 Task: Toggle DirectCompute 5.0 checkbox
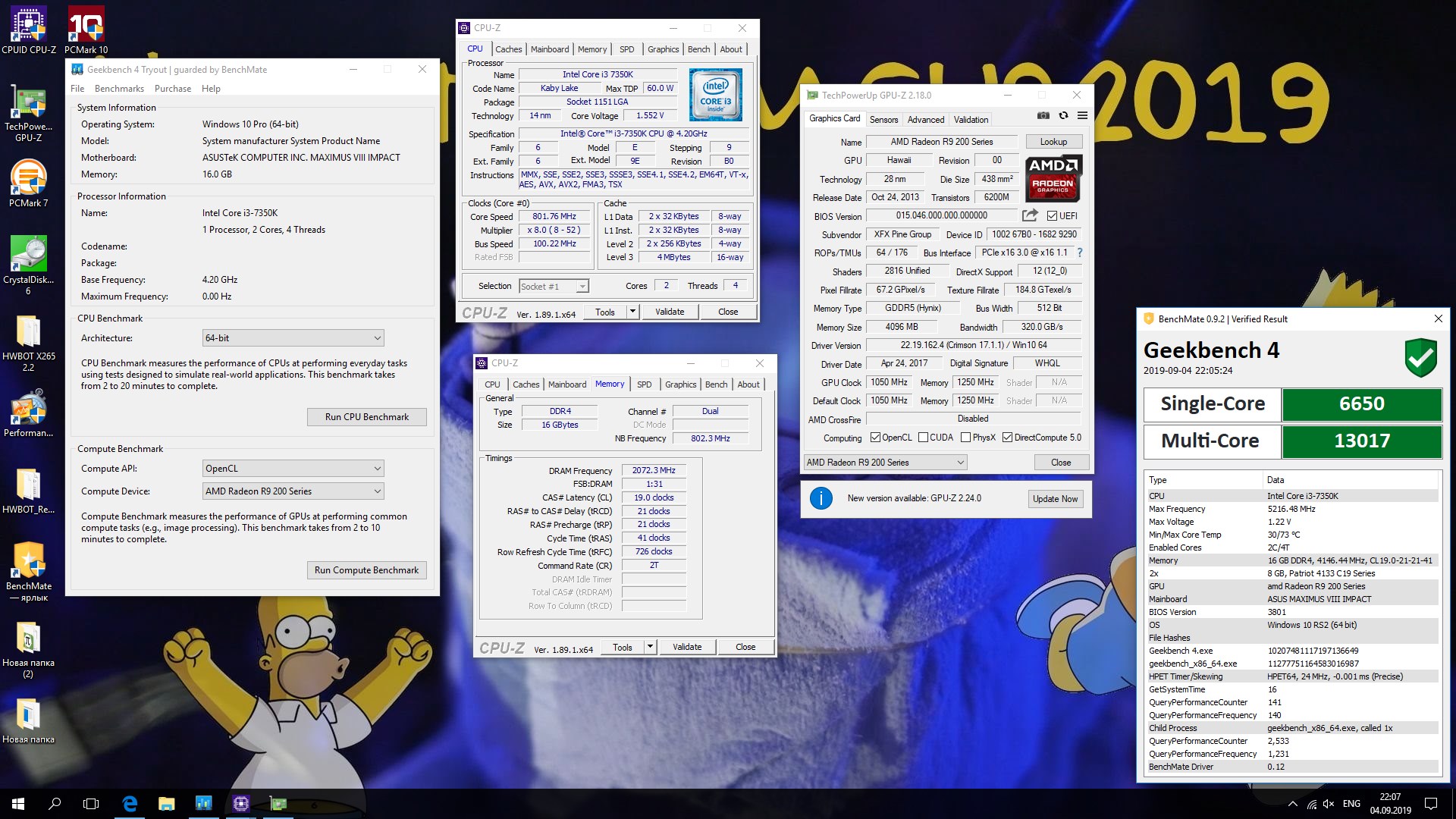[1007, 438]
